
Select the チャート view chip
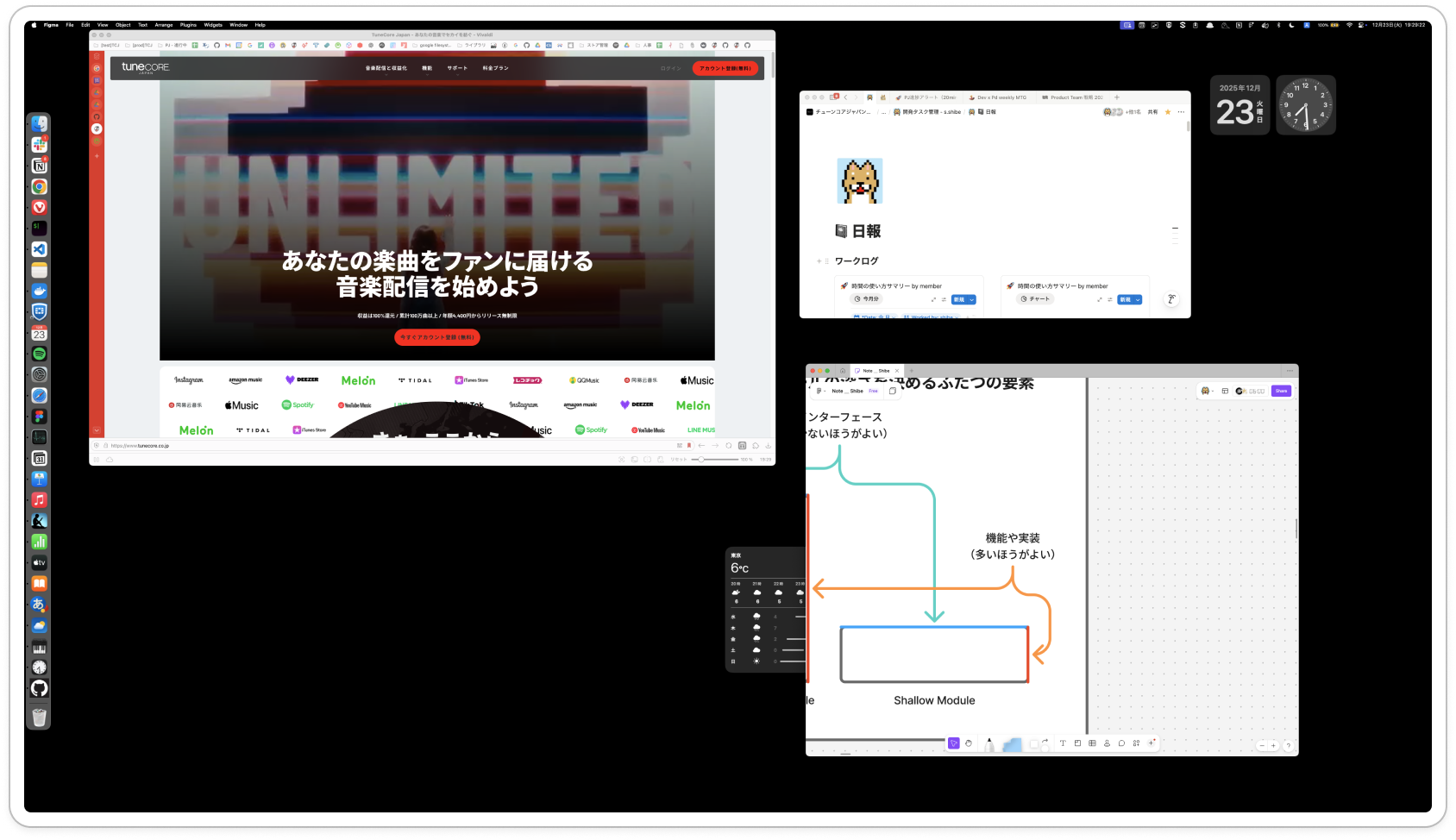pyautogui.click(x=1035, y=299)
